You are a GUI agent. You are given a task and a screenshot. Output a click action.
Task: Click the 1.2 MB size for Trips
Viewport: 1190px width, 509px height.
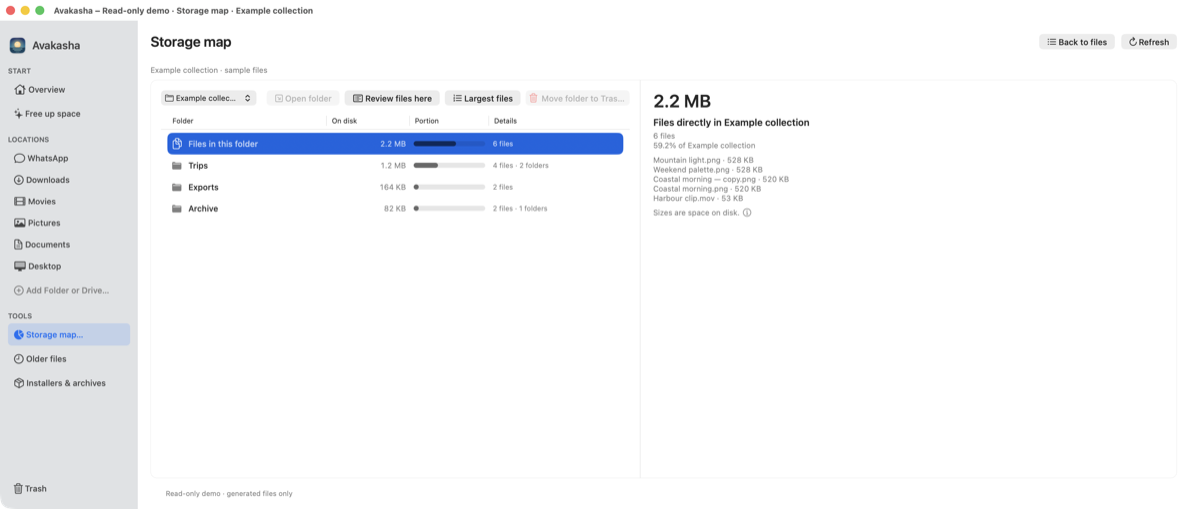point(393,165)
